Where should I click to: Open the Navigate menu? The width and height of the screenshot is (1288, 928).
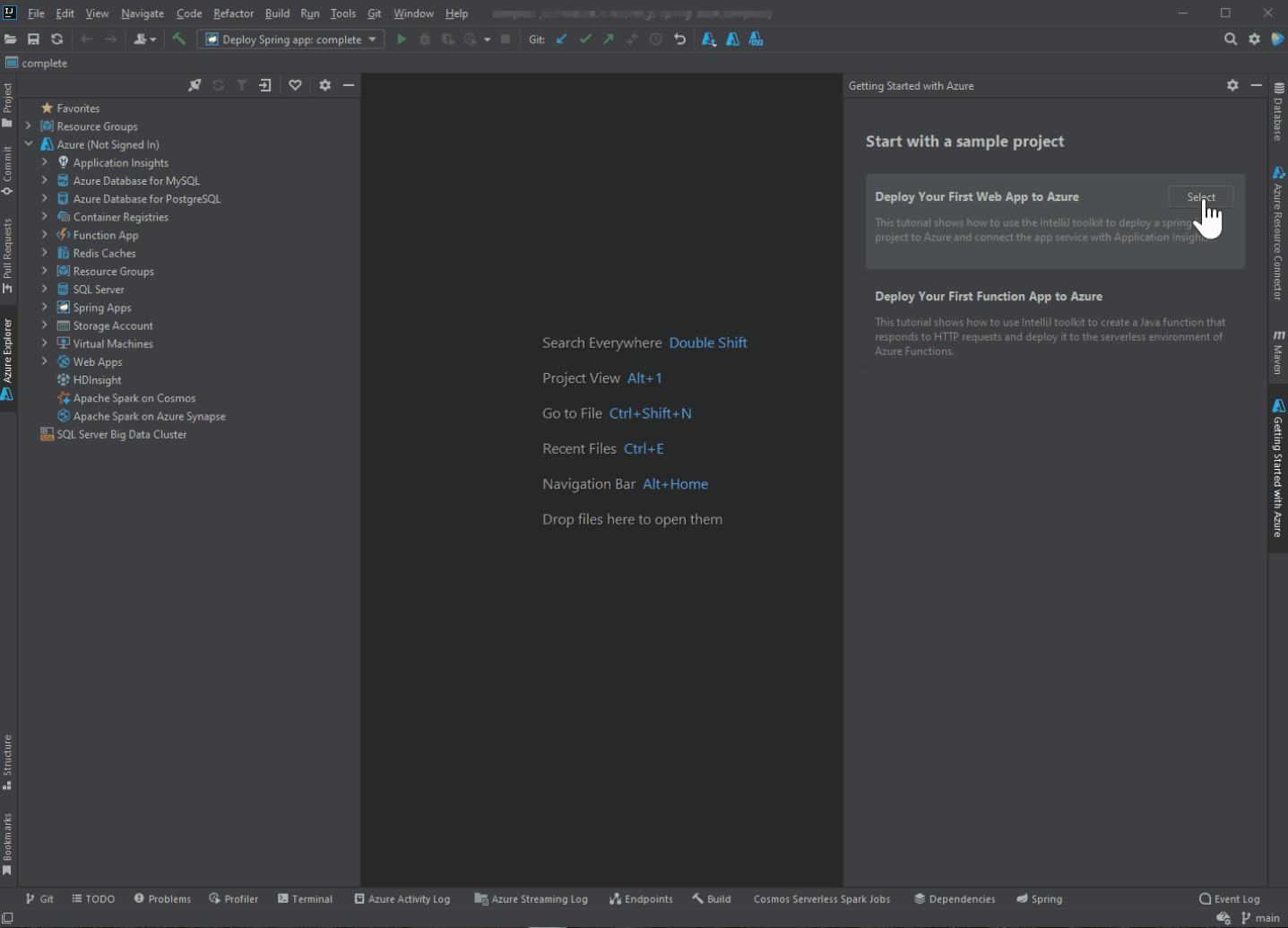point(143,13)
